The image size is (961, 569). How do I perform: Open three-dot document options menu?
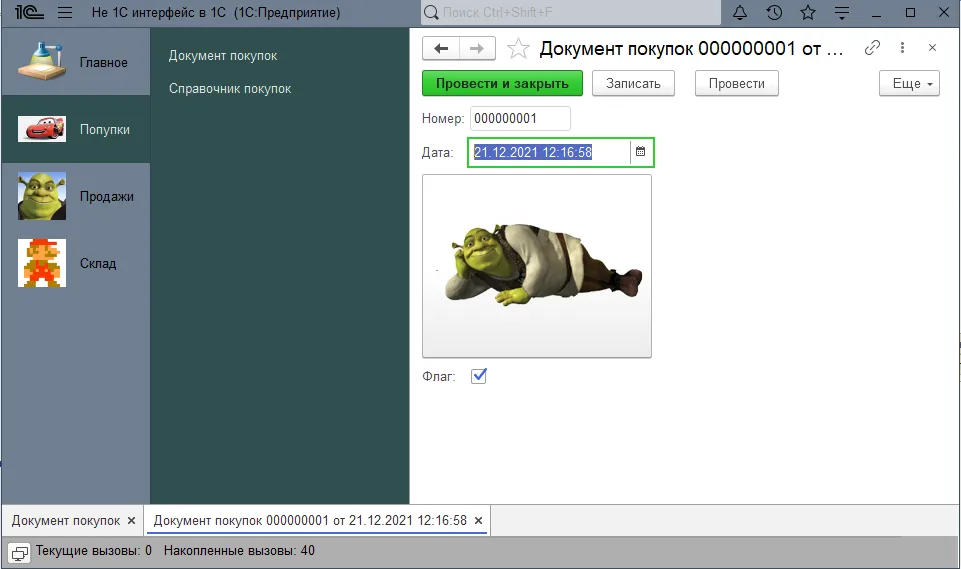[902, 48]
